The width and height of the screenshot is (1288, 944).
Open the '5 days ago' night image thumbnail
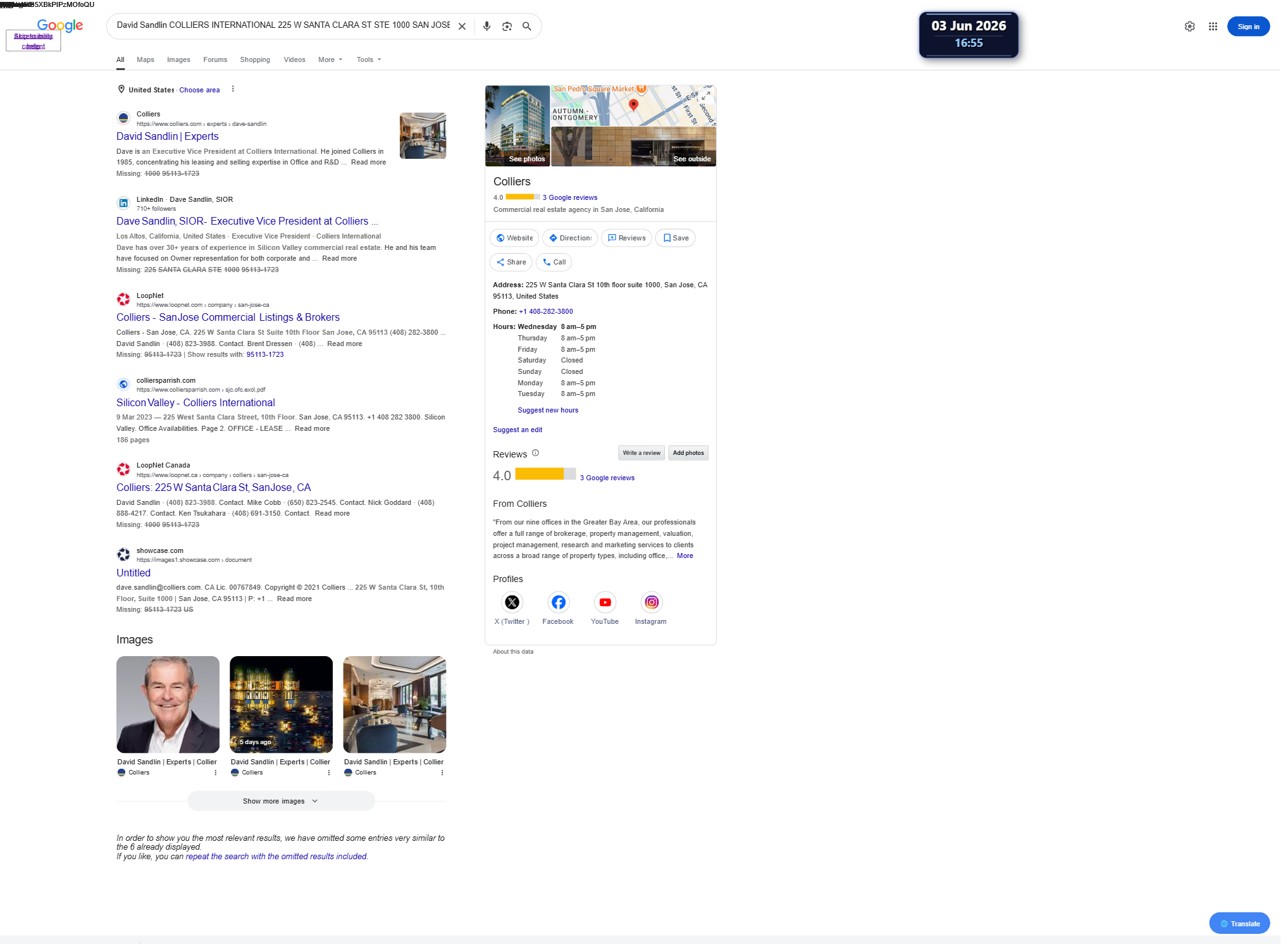coord(281,704)
